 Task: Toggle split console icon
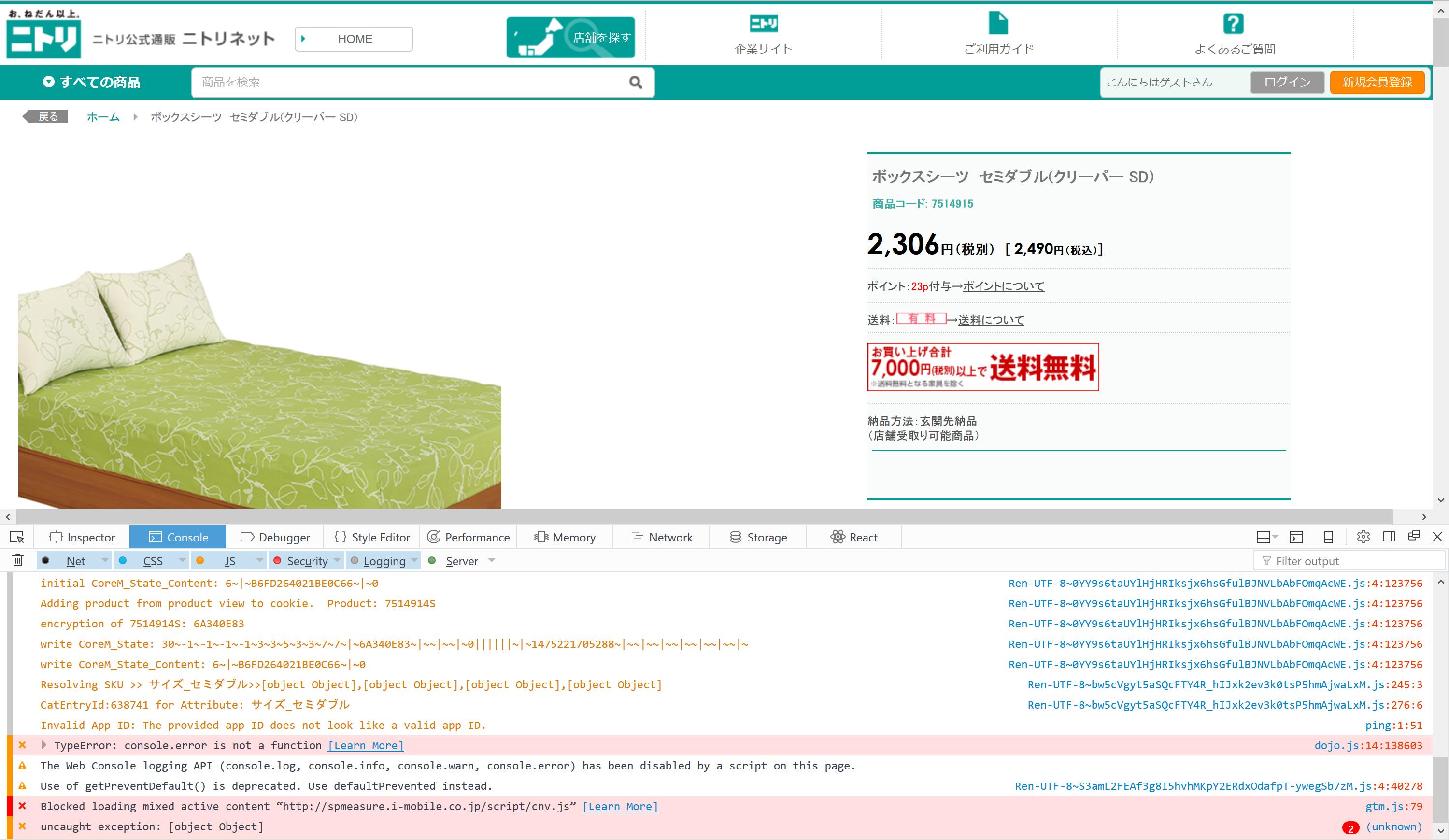coord(1296,537)
